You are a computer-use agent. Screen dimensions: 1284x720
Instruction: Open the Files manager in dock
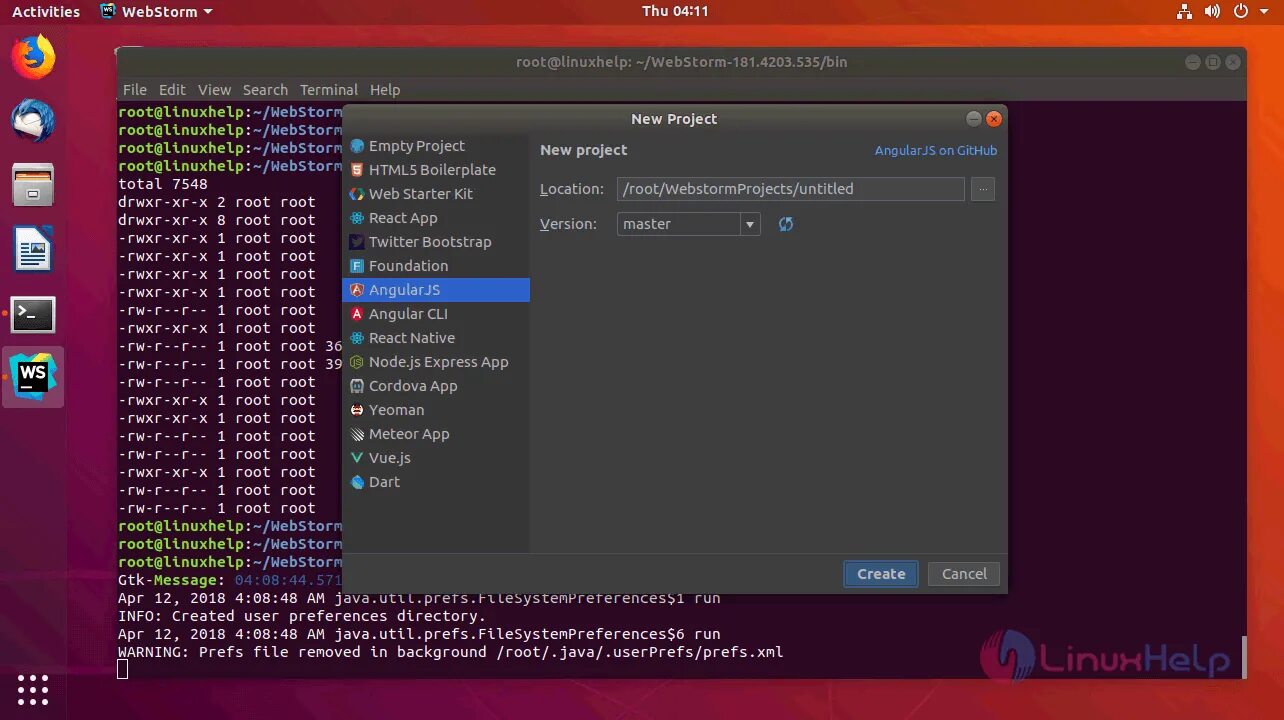click(x=33, y=185)
